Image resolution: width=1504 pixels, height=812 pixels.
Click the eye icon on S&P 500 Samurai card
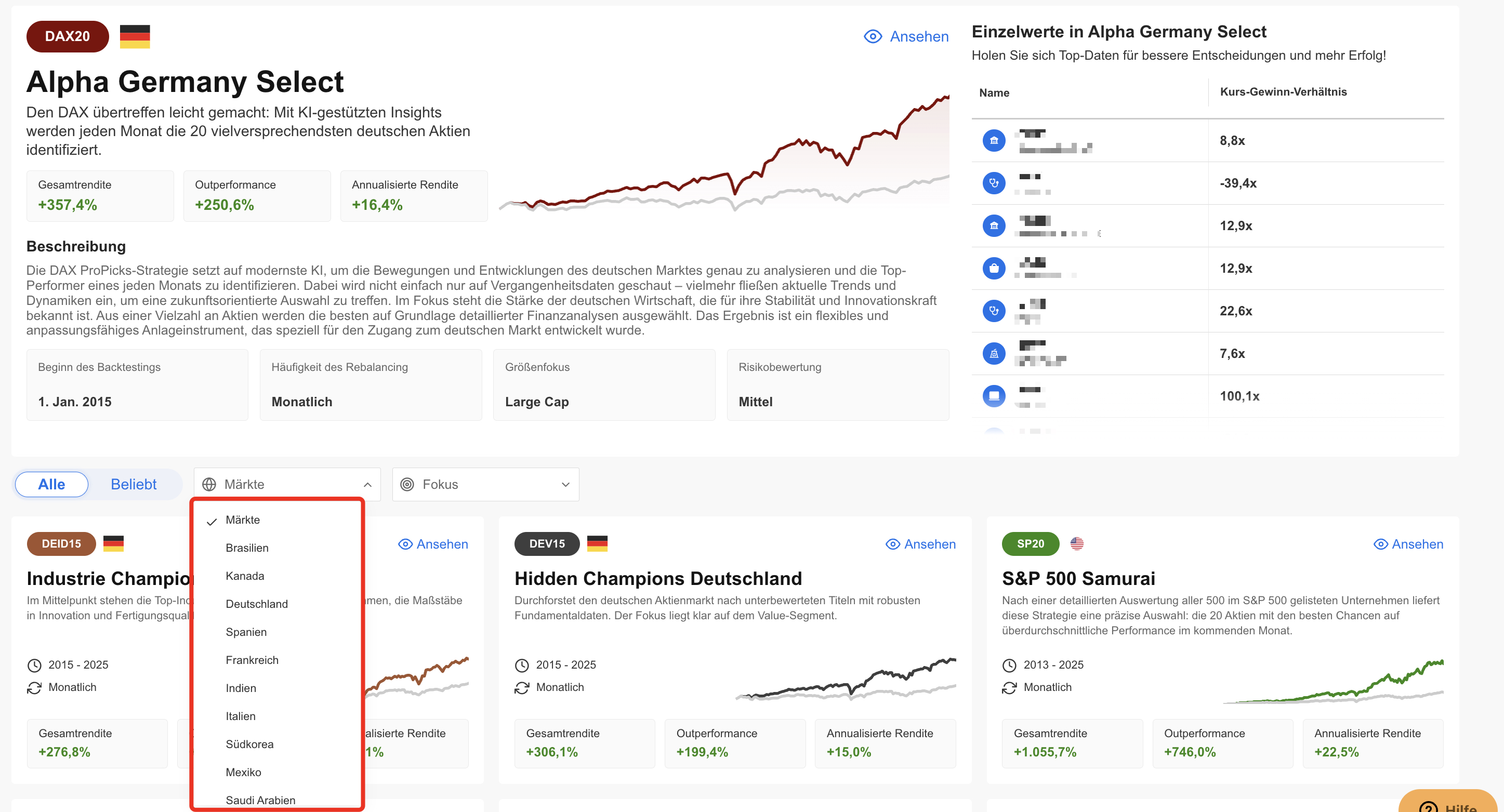tap(1380, 544)
